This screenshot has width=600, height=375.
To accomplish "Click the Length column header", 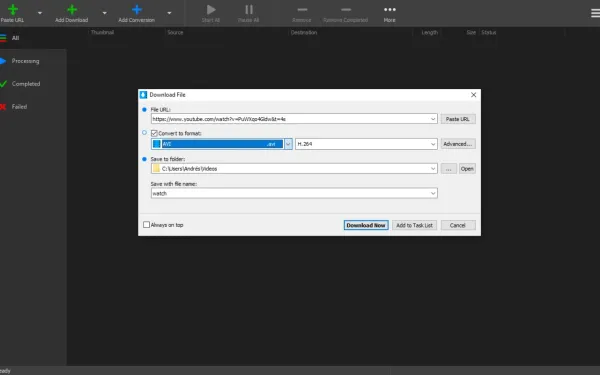I will click(430, 33).
